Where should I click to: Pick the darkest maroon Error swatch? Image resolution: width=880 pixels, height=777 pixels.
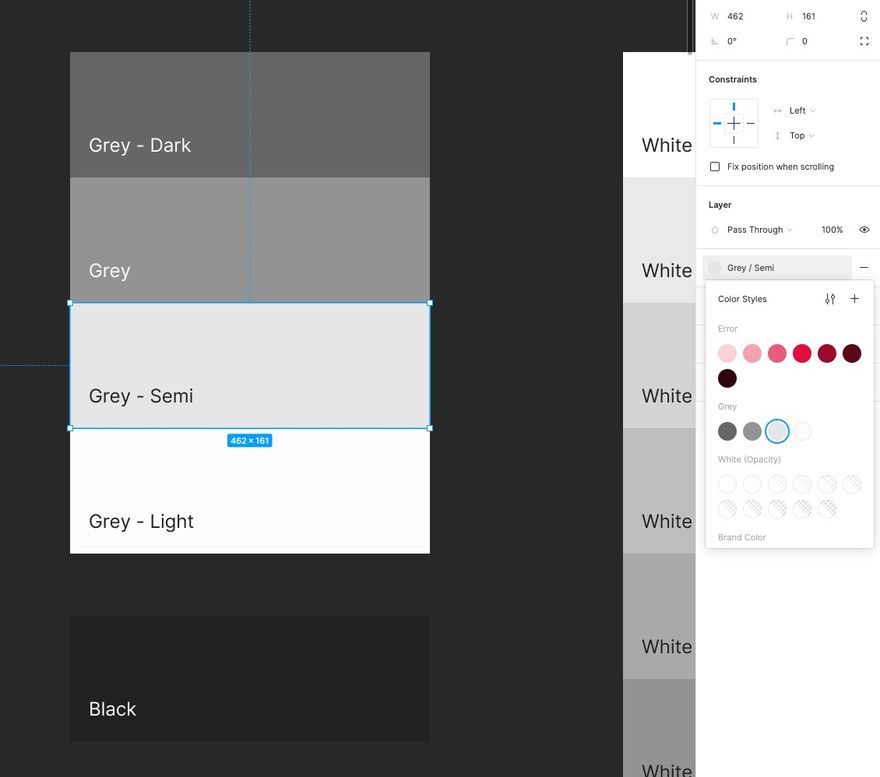tap(727, 378)
